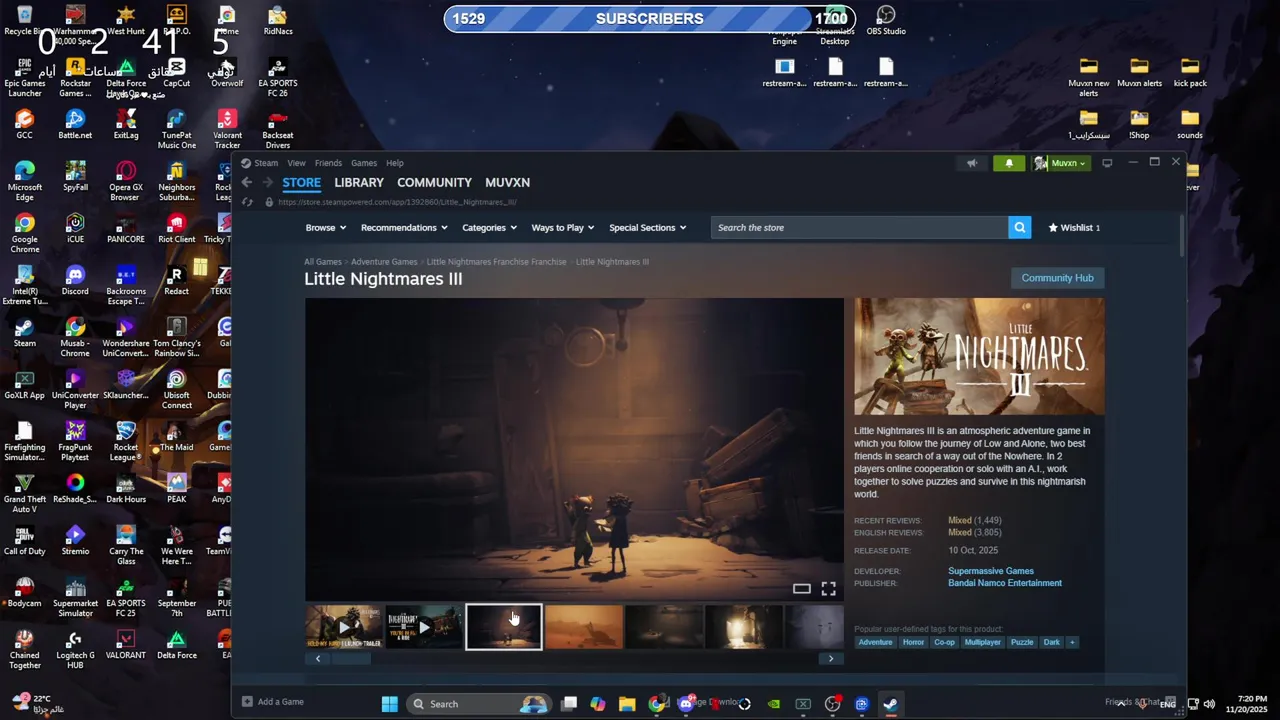Open the Browse dropdown menu

(x=325, y=228)
